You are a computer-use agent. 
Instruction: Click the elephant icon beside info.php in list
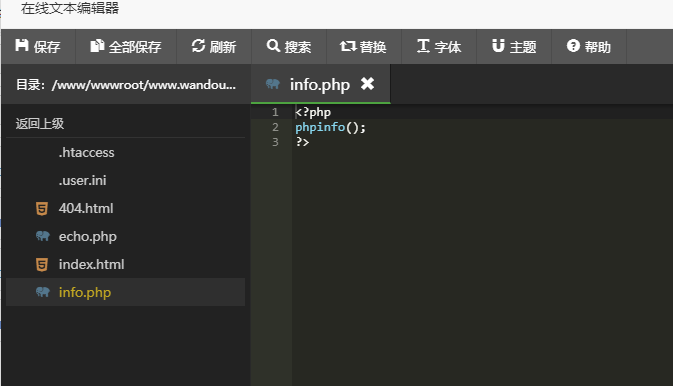point(42,292)
